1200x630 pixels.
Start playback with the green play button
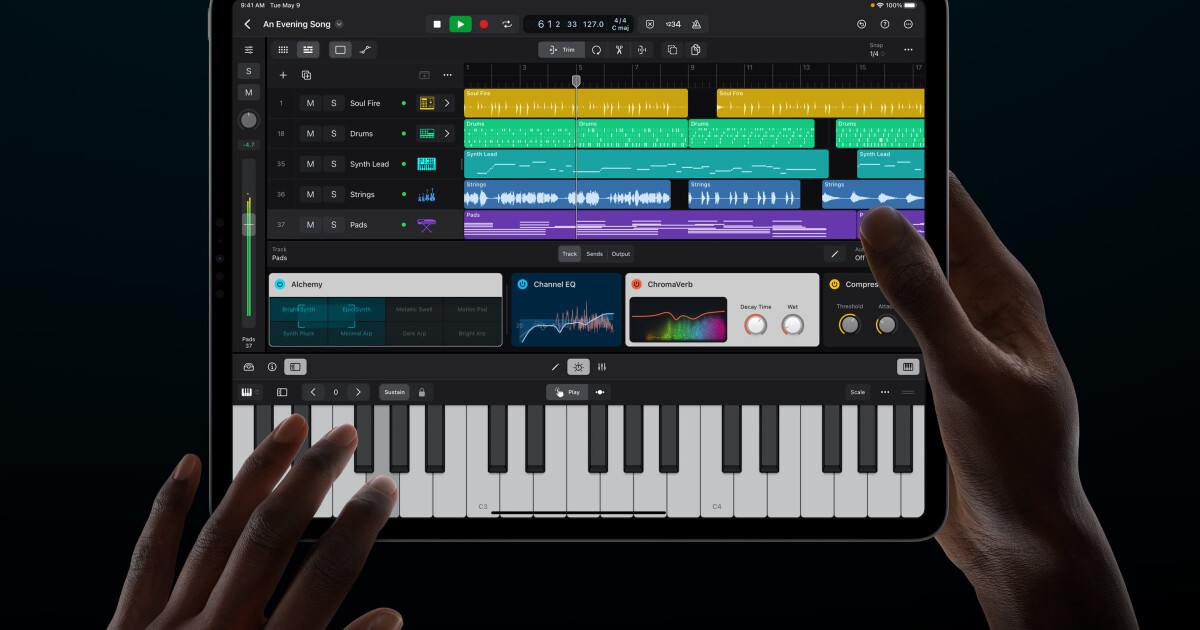pyautogui.click(x=460, y=24)
